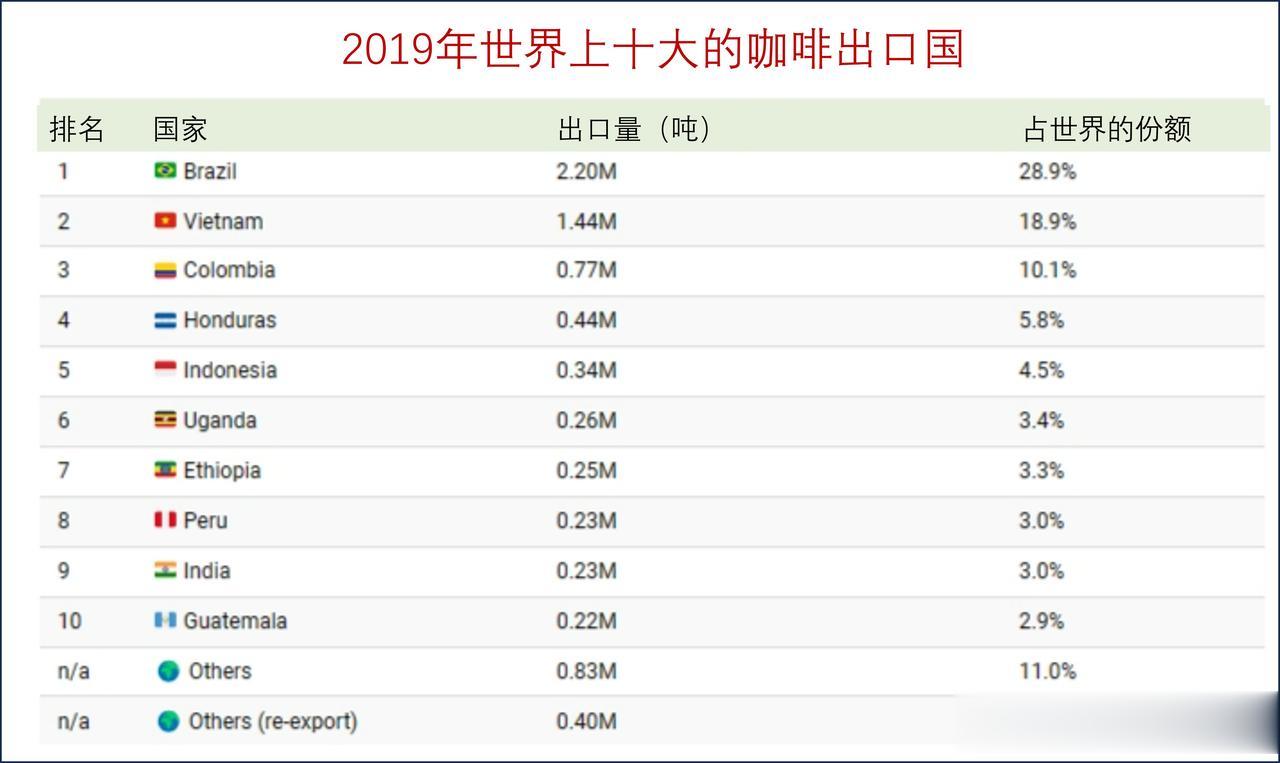Screen dimensions: 1280x763
Task: Select the country name Brazil
Action: [210, 171]
